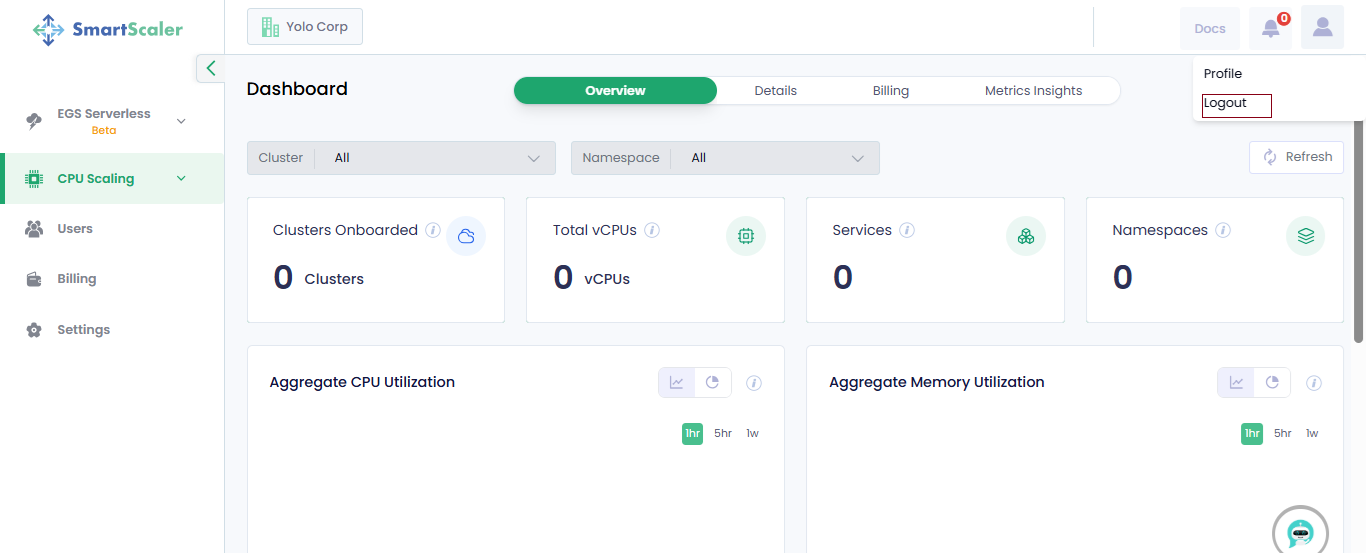The height and width of the screenshot is (553, 1366).
Task: Expand the EGS Serverless menu
Action: [181, 121]
